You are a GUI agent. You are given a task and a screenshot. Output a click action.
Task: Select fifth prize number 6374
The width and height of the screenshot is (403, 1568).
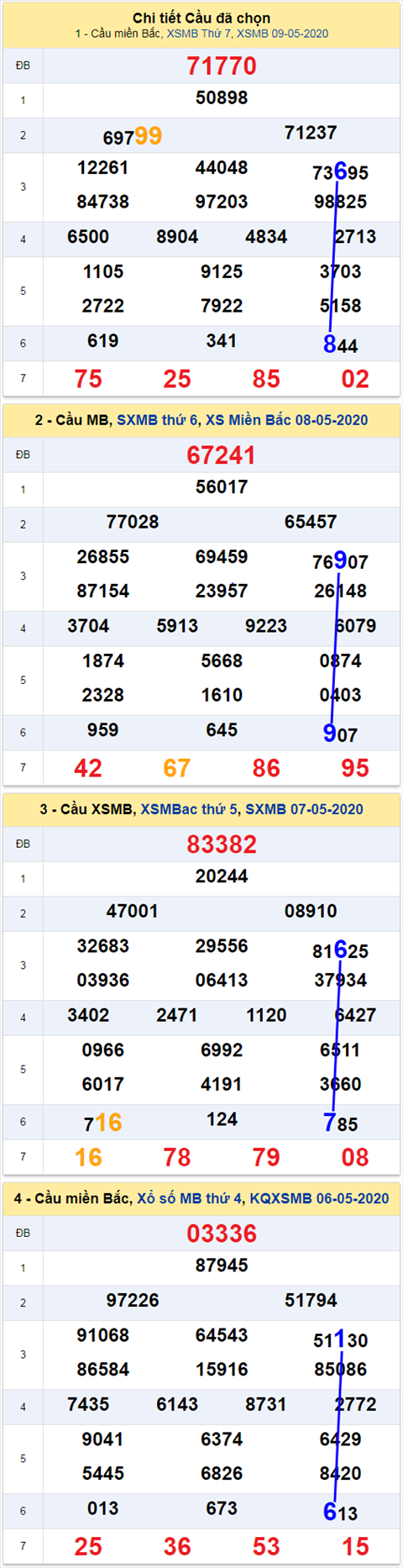[x=222, y=1439]
